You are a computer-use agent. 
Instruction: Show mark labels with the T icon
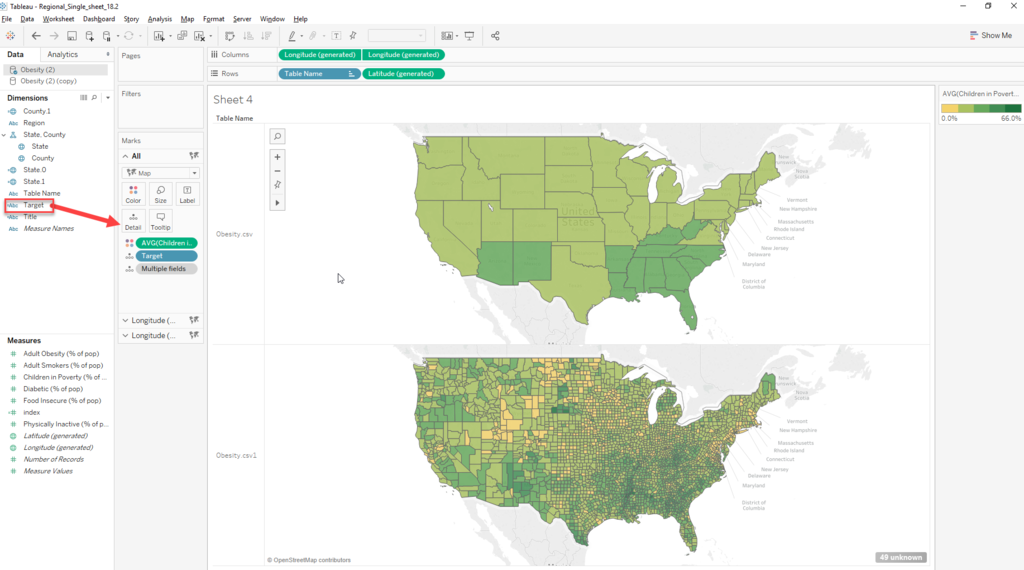pos(336,36)
